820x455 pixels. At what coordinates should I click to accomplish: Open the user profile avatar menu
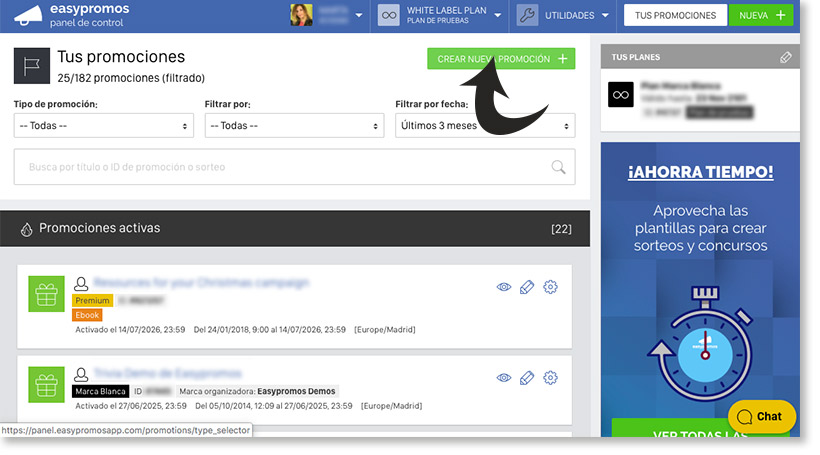(302, 15)
